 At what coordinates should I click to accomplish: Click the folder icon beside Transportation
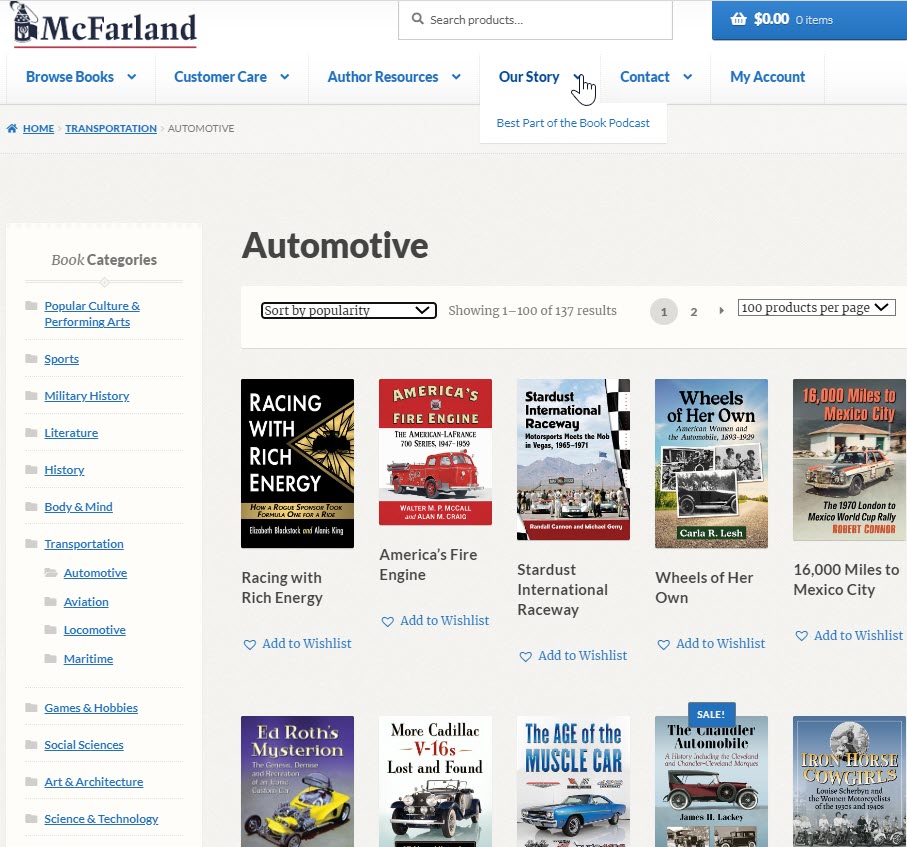point(32,544)
